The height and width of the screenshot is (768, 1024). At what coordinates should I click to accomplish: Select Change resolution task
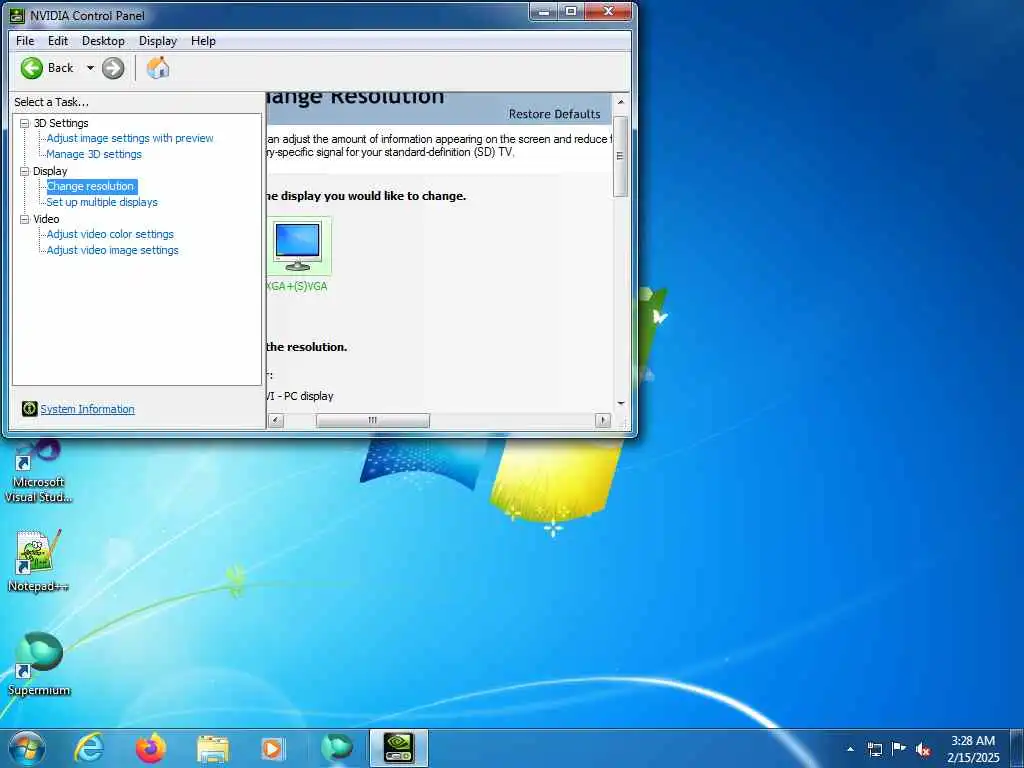tap(91, 186)
